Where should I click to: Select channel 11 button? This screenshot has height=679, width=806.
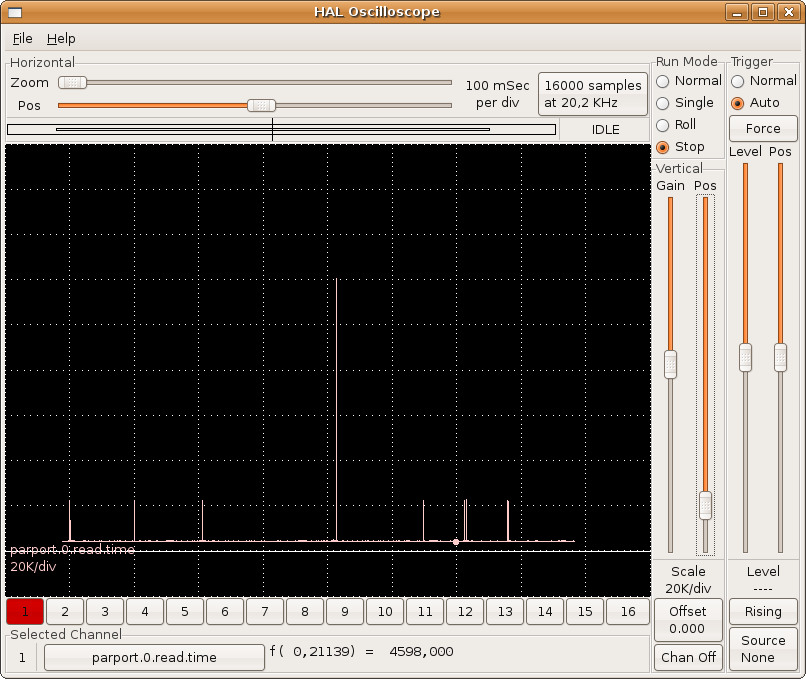[425, 612]
